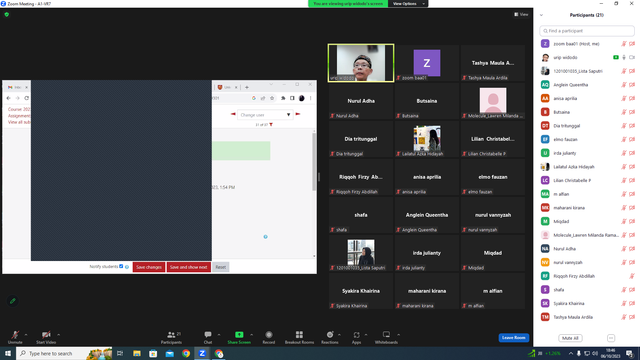Start recording with the Record button

pos(269,337)
